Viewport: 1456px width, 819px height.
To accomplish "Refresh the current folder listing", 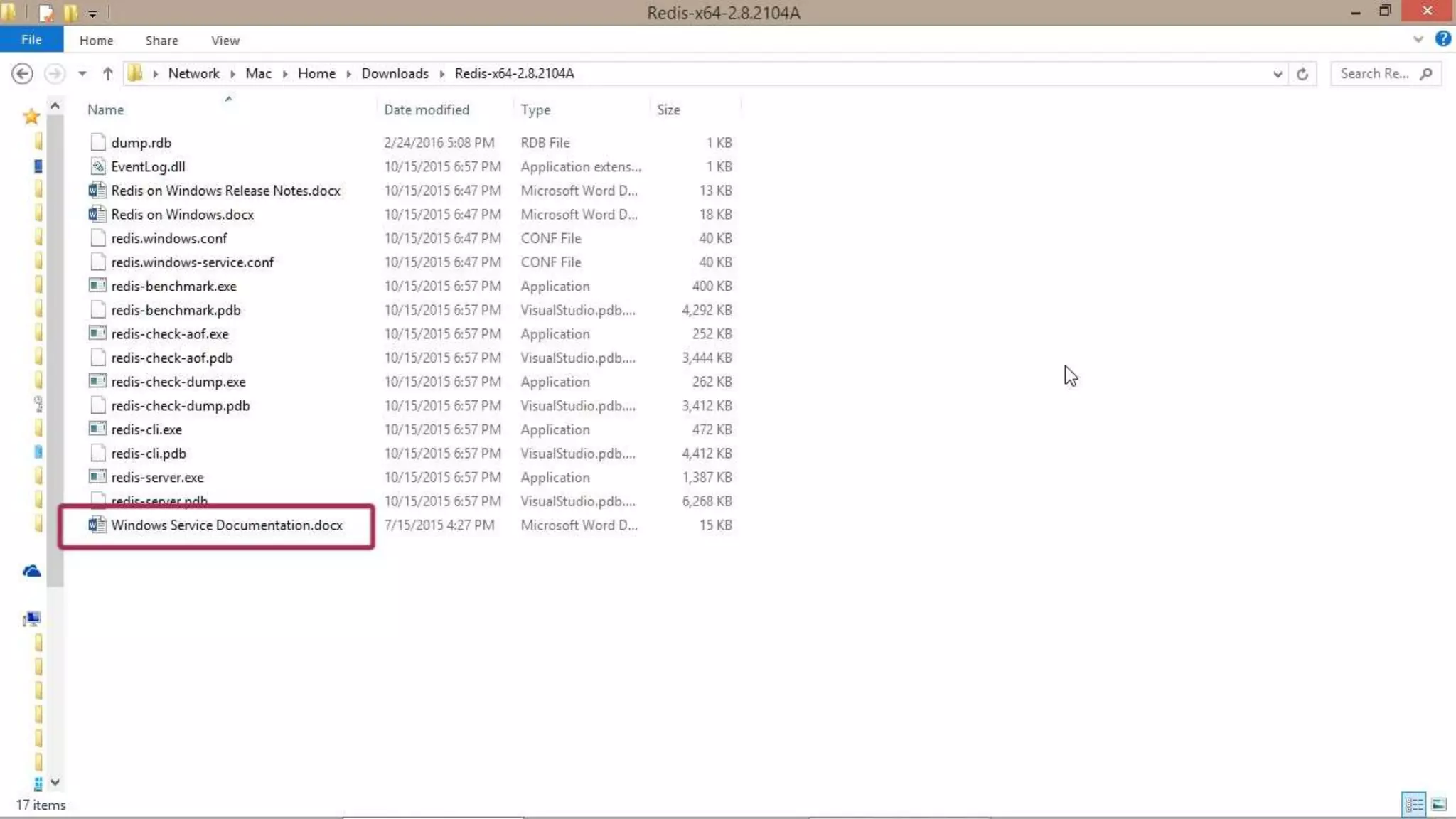I will pyautogui.click(x=1302, y=73).
